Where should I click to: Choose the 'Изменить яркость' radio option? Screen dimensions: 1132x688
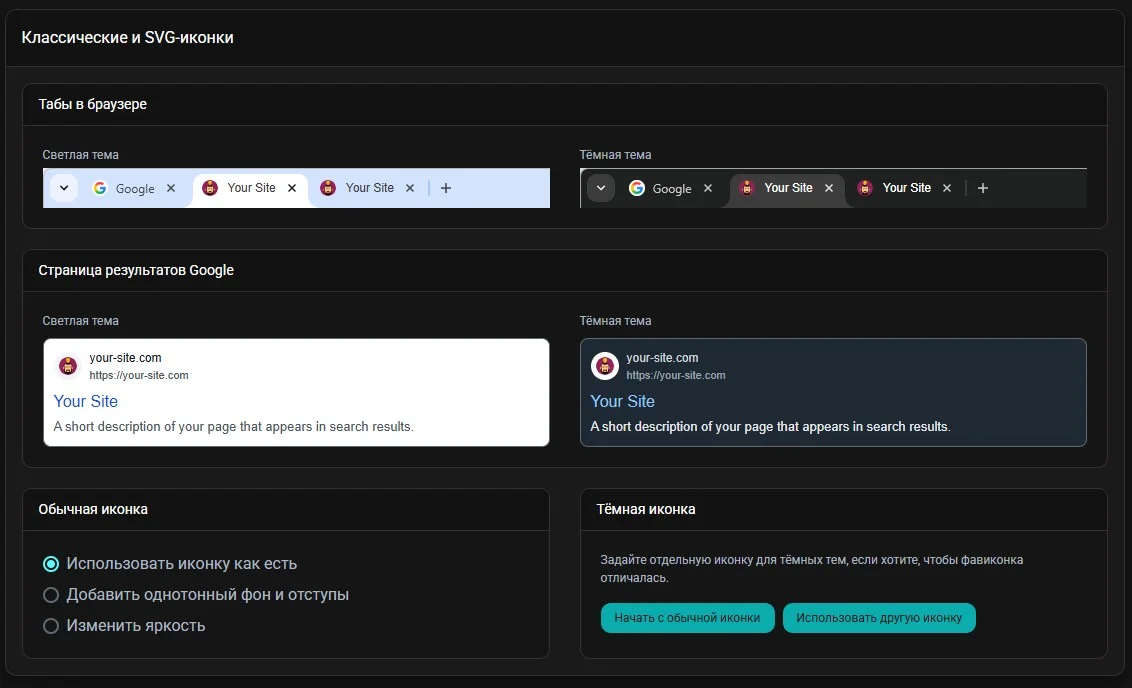(51, 626)
